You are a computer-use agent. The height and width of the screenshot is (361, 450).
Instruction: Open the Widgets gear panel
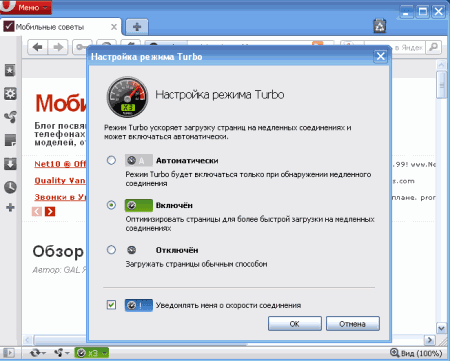point(10,94)
